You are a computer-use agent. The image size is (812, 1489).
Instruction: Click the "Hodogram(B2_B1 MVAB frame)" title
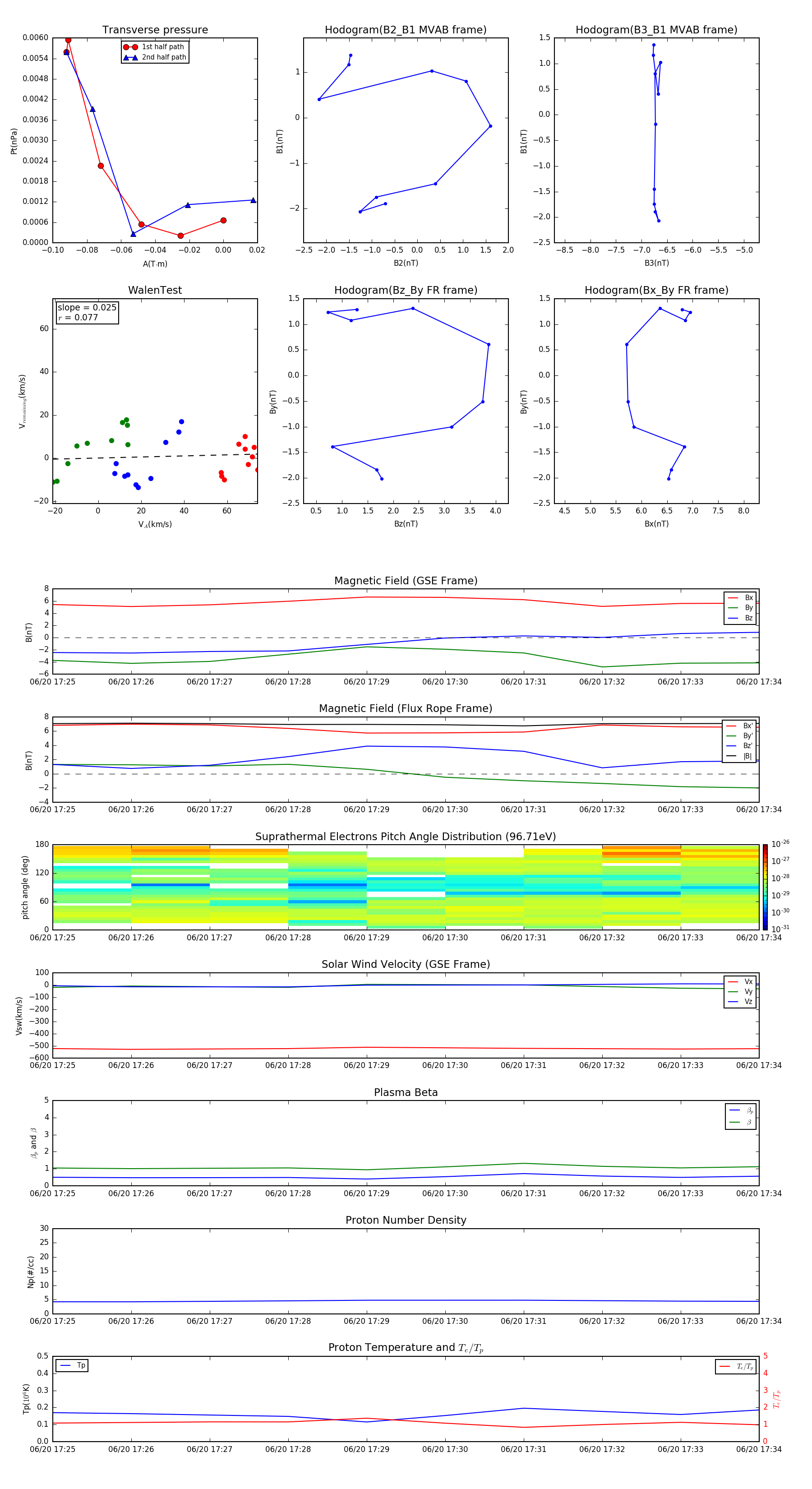tap(406, 30)
